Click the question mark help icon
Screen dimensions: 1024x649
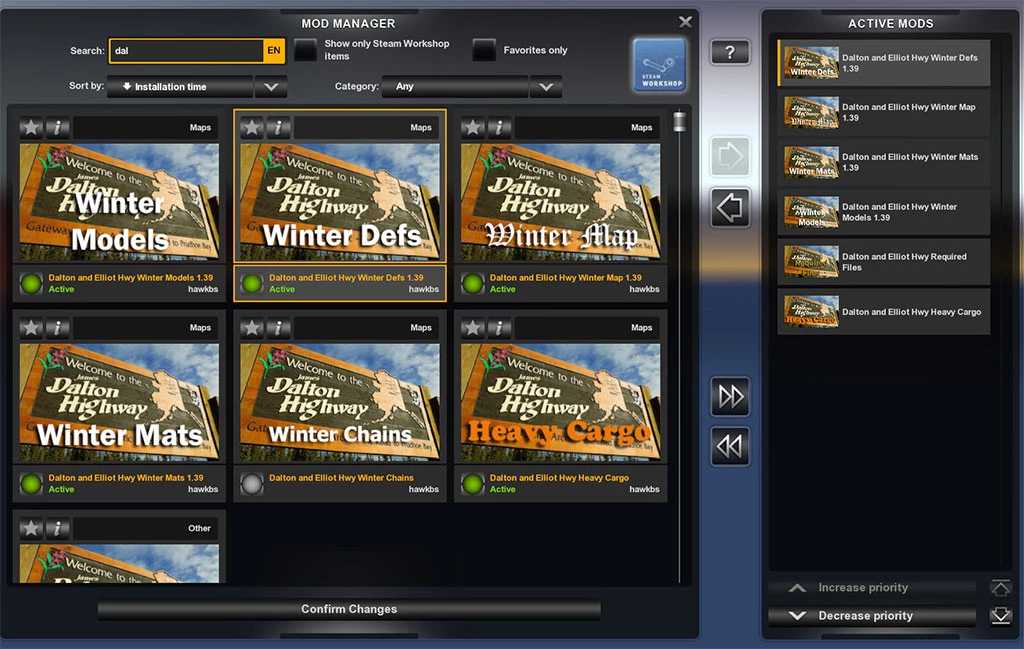click(x=729, y=52)
